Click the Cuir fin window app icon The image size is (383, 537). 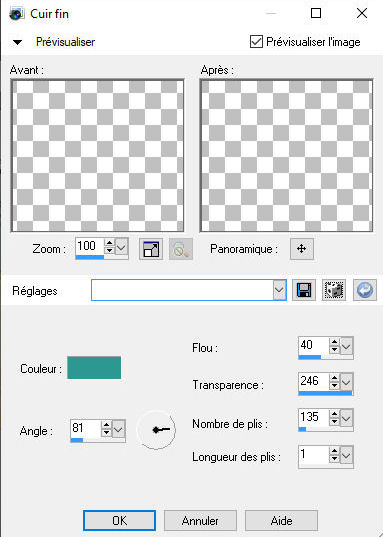point(16,14)
